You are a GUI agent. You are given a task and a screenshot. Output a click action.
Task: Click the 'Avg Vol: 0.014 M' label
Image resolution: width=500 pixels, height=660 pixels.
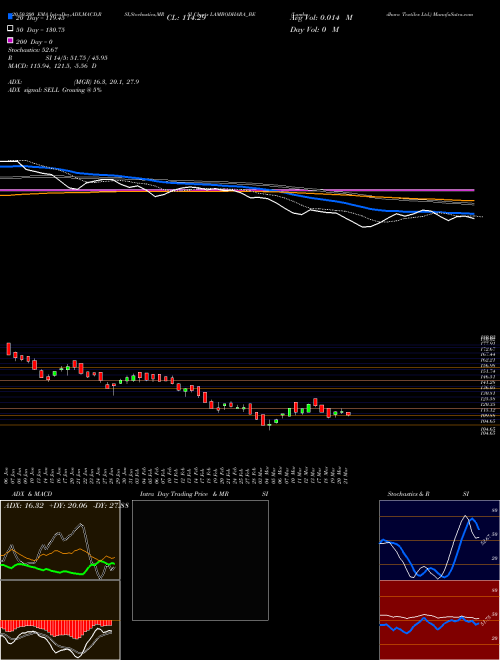pyautogui.click(x=321, y=18)
